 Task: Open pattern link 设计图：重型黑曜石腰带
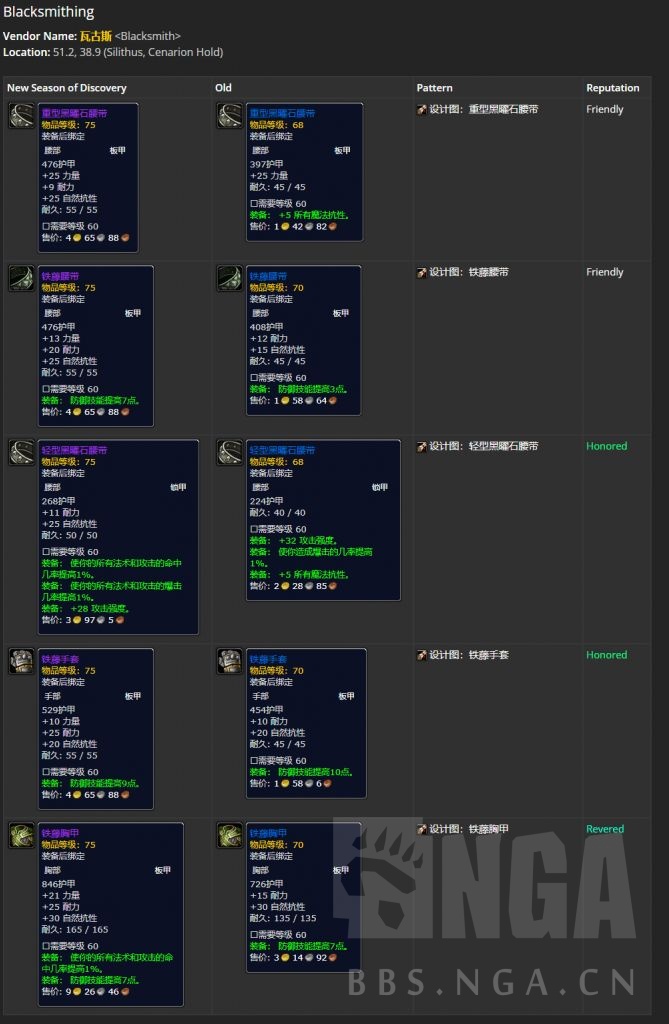click(x=483, y=109)
